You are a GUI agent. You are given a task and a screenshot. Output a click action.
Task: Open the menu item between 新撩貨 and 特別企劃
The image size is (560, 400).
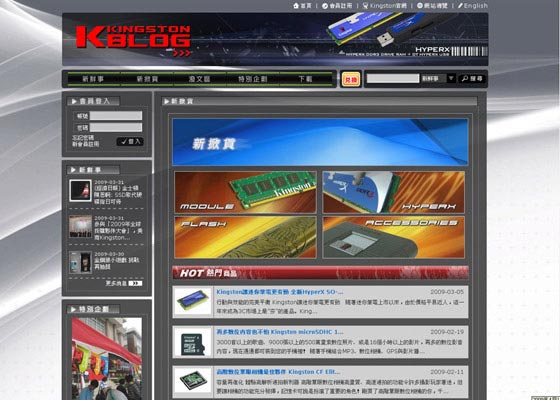pos(200,79)
